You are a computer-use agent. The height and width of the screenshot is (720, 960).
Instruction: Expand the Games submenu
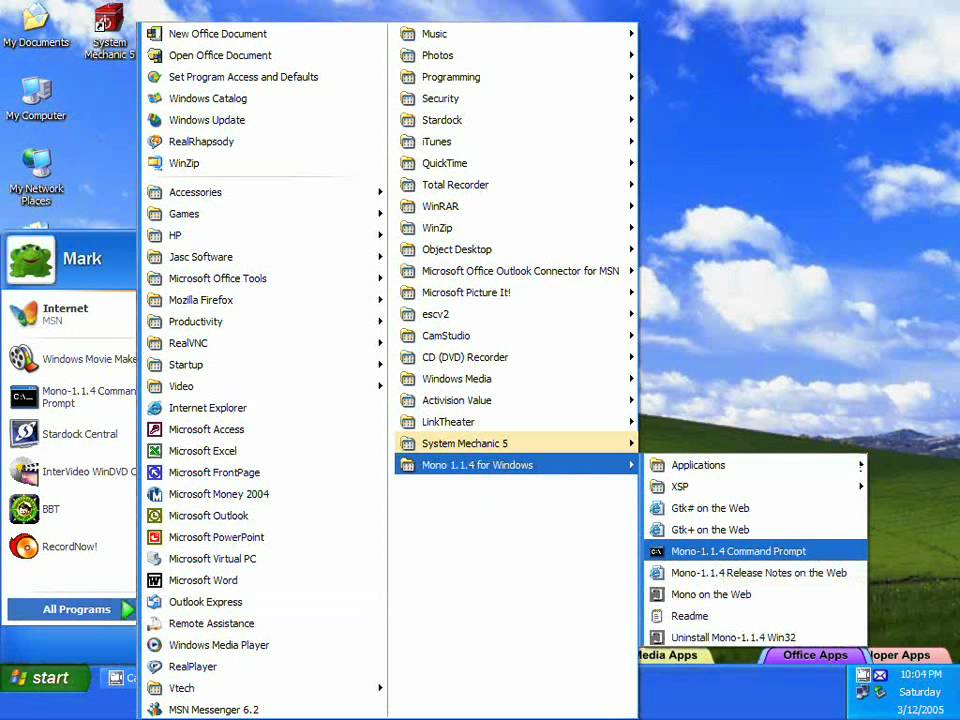pos(264,214)
